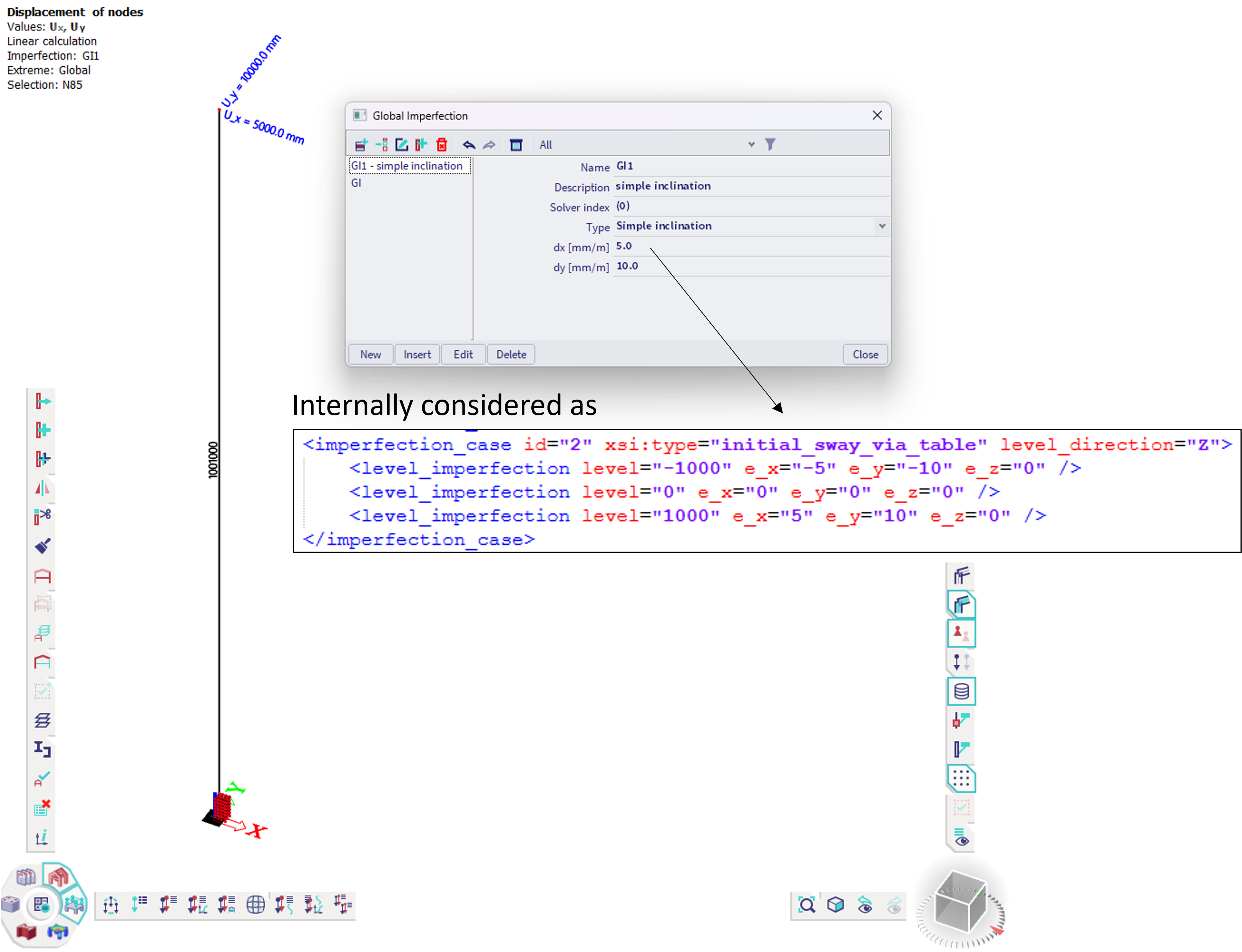Toggle the dotted grid icon in right toolbar
The height and width of the screenshot is (952, 1242).
pos(961,779)
